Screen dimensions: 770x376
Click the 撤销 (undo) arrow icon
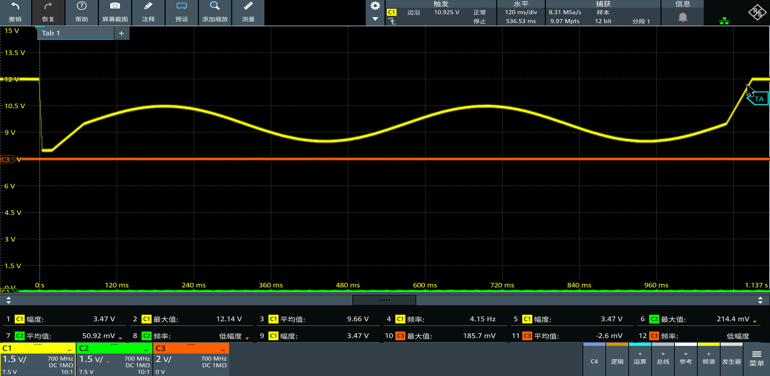(15, 7)
